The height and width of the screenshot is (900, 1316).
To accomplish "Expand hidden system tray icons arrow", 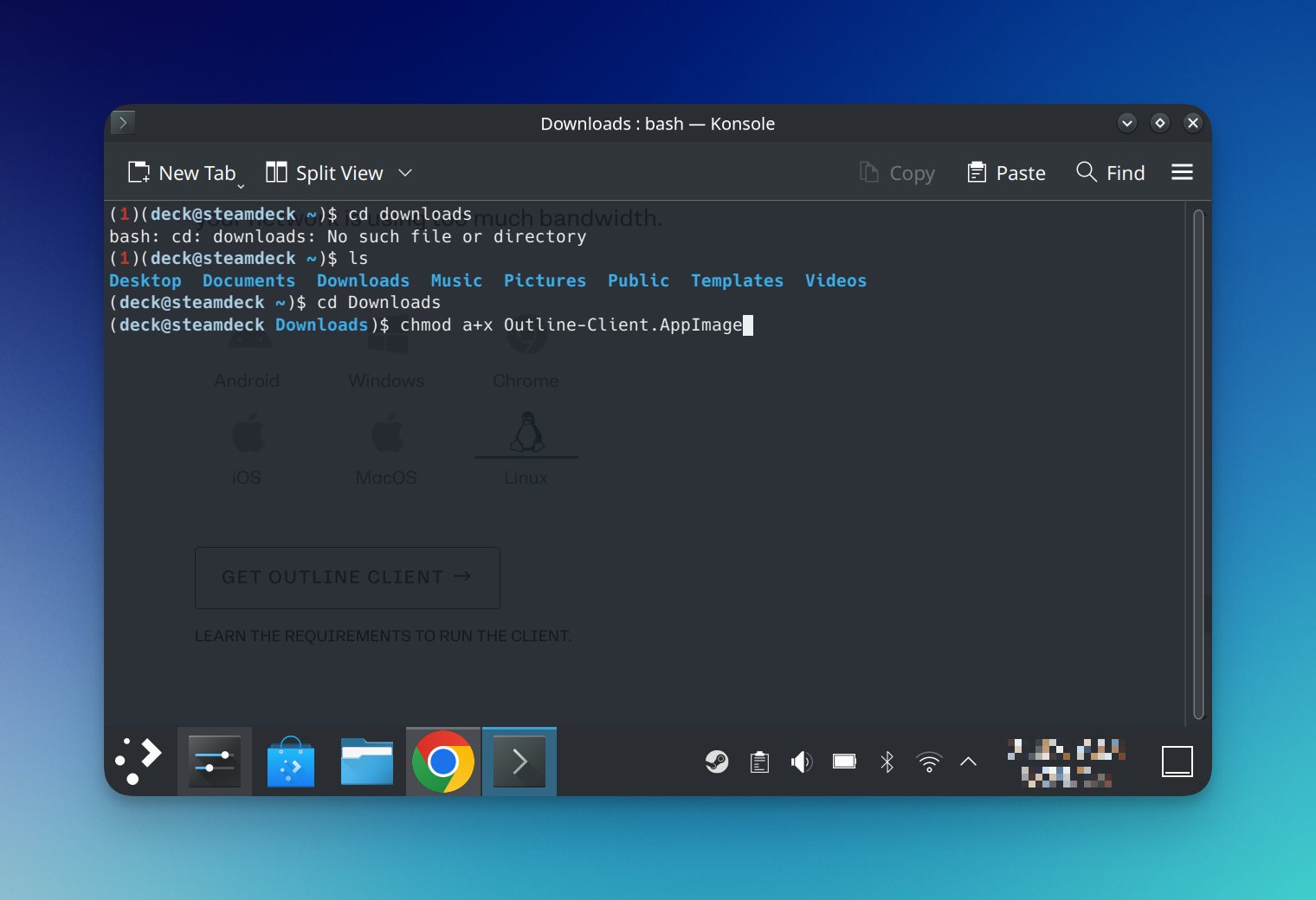I will tap(969, 762).
